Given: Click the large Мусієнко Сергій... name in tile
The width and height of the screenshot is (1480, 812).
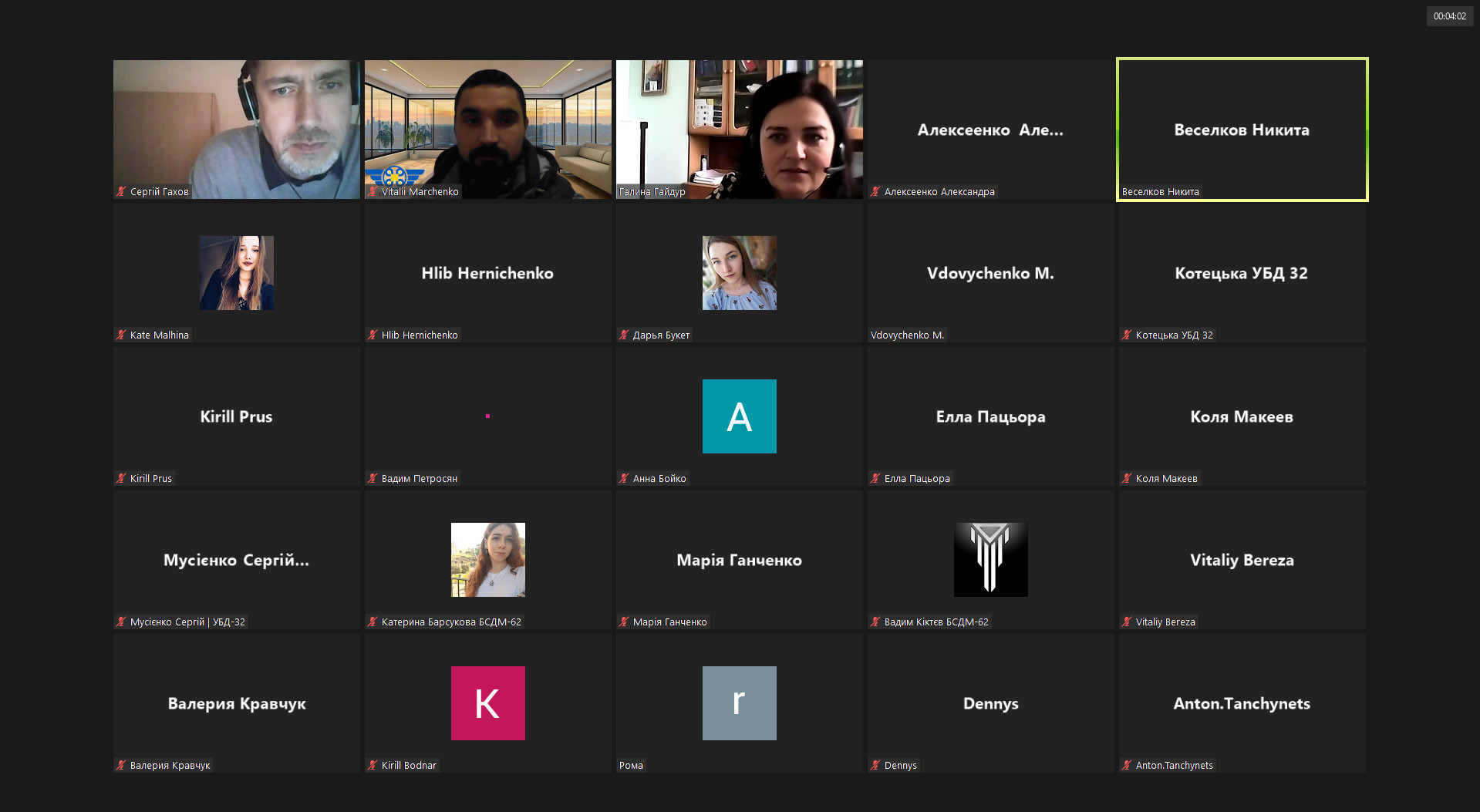Looking at the screenshot, I should coord(236,561).
